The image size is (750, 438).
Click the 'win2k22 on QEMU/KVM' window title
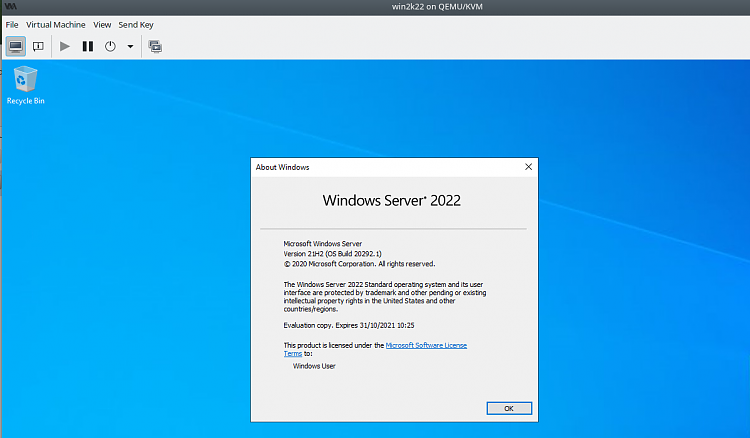pyautogui.click(x=437, y=7)
